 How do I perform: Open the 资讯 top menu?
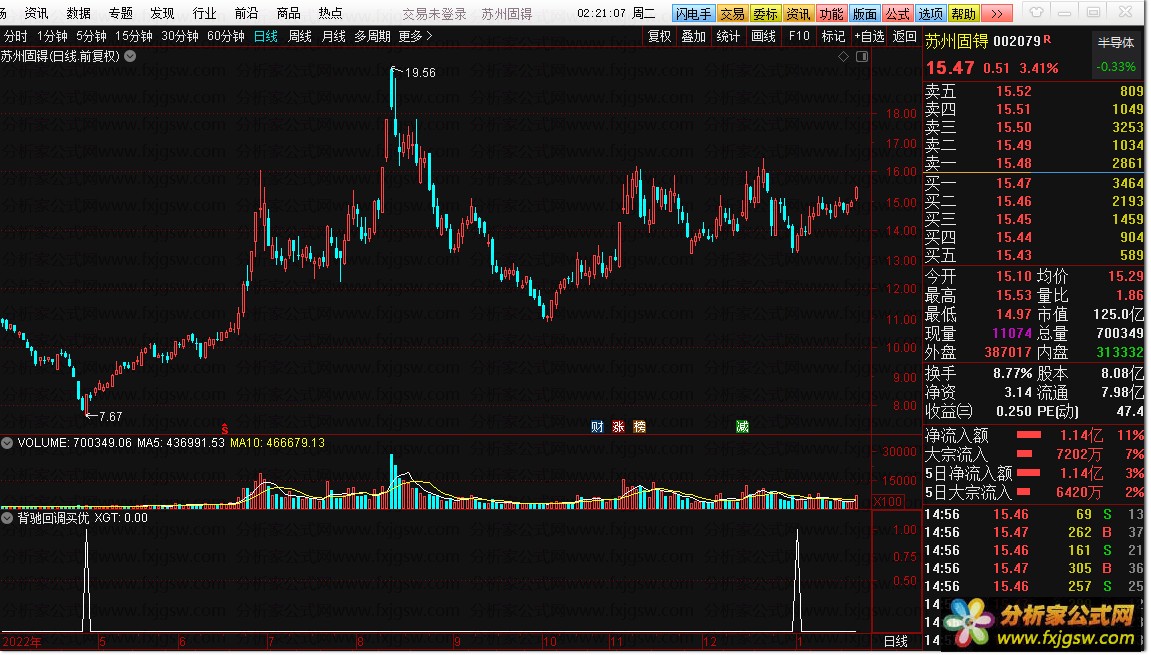coord(37,13)
